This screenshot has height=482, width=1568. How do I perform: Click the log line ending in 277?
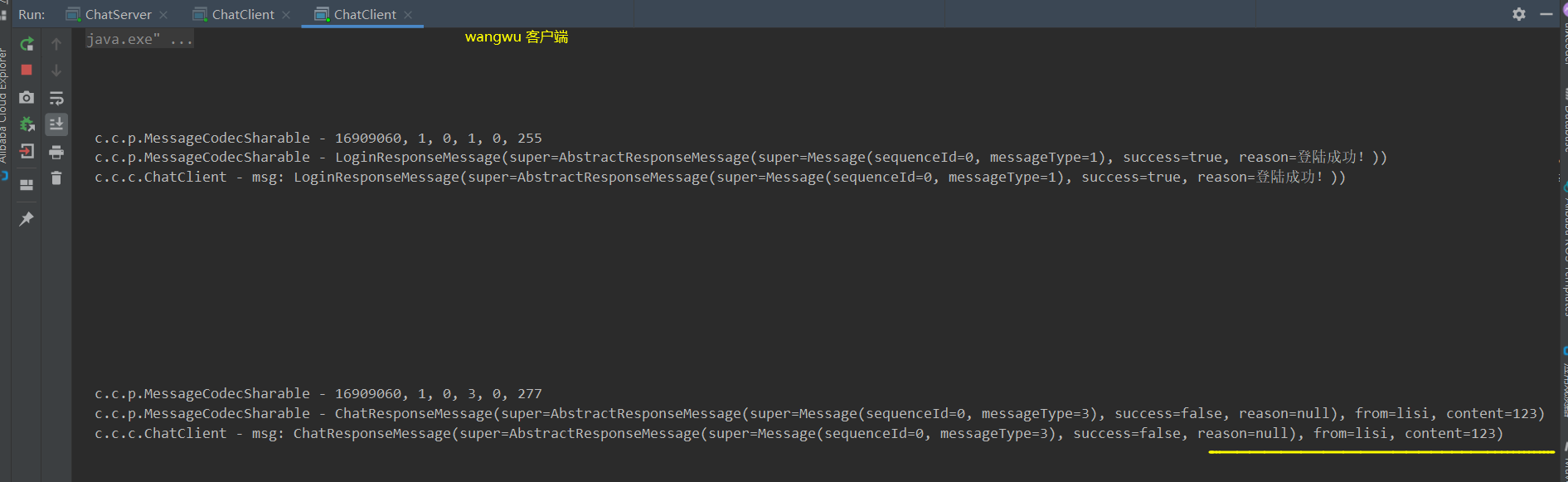coord(318,393)
